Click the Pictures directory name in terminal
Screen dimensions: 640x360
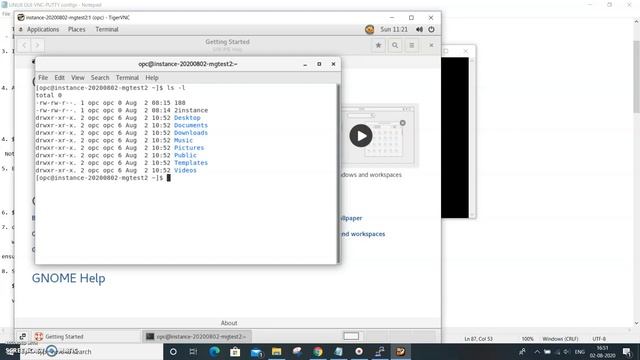(189, 148)
